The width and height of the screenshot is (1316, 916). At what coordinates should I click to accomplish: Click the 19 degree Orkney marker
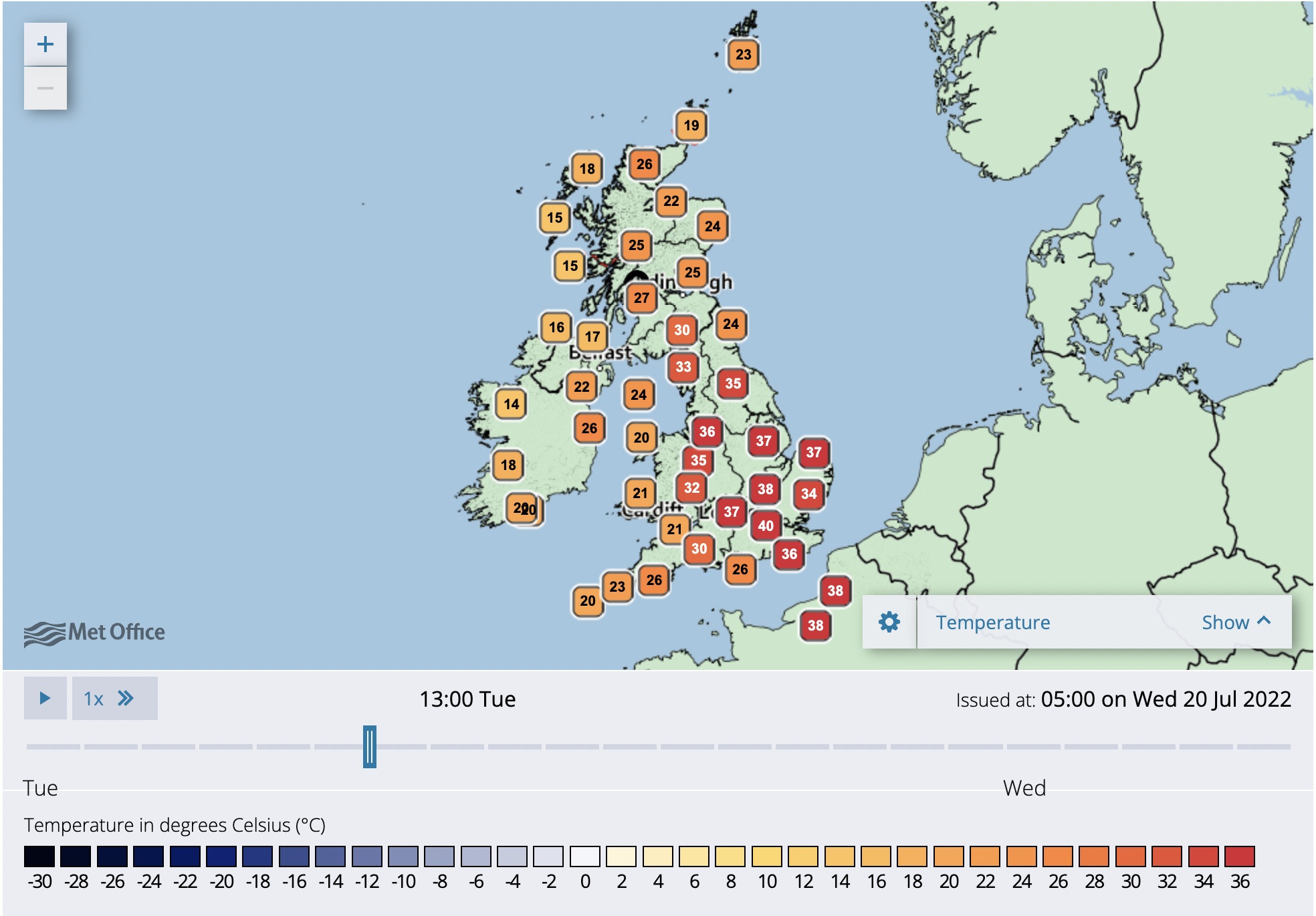691,126
